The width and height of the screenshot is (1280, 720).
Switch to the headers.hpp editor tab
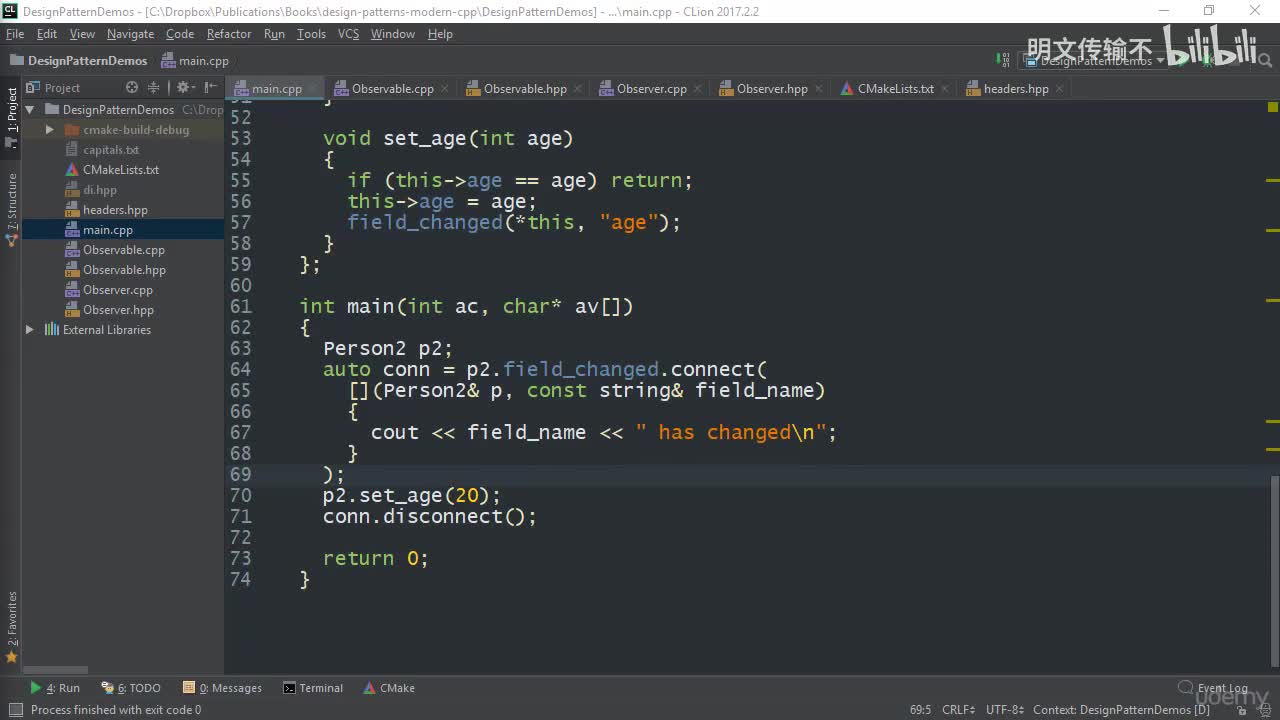[1016, 89]
